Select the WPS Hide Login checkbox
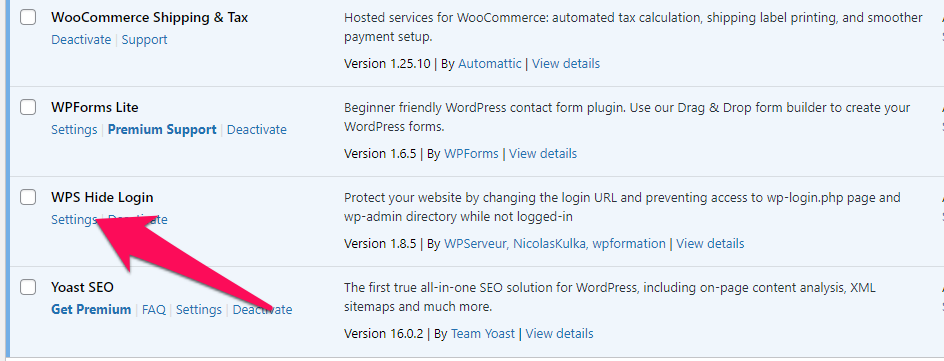 (x=28, y=197)
